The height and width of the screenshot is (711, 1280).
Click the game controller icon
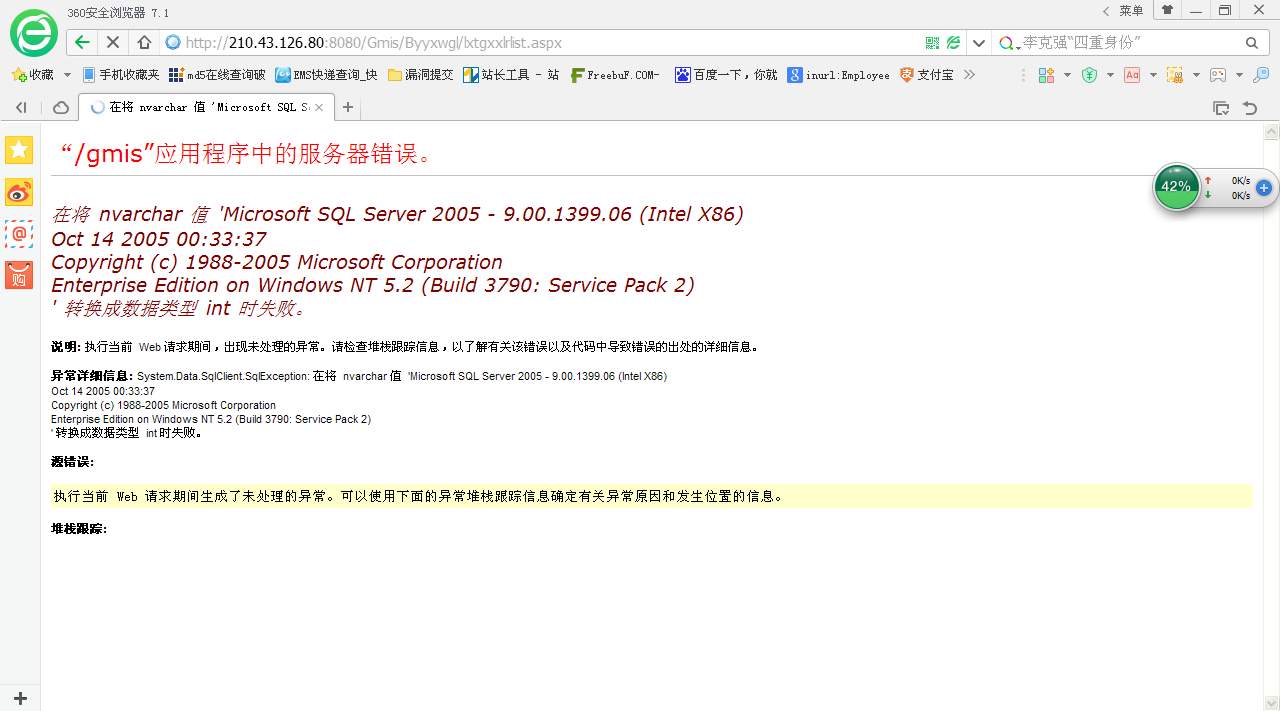coord(1218,75)
